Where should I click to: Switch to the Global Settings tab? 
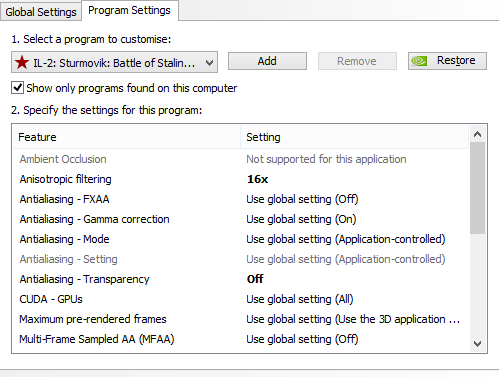41,12
